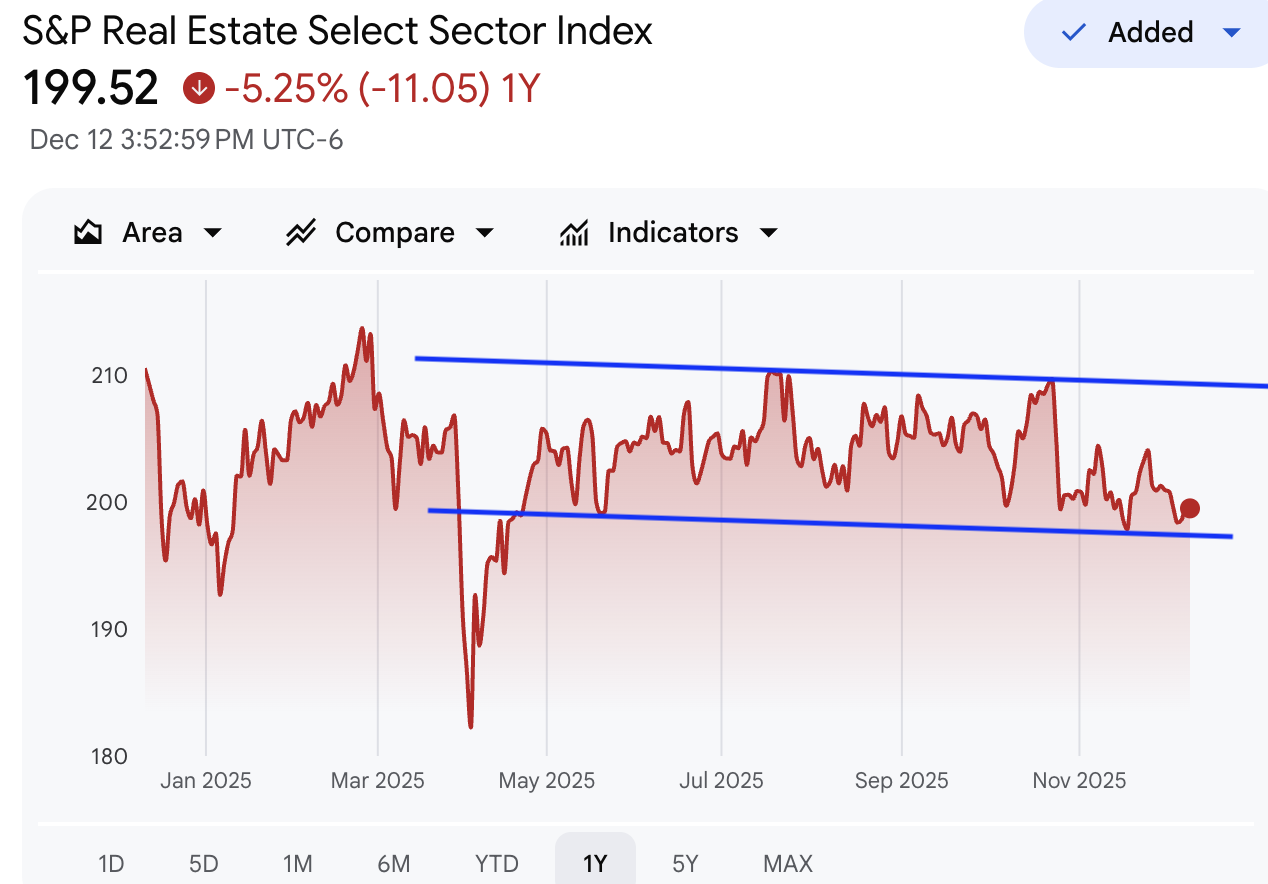The height and width of the screenshot is (884, 1268).
Task: Toggle the 1Y selected time range
Action: pyautogui.click(x=594, y=862)
